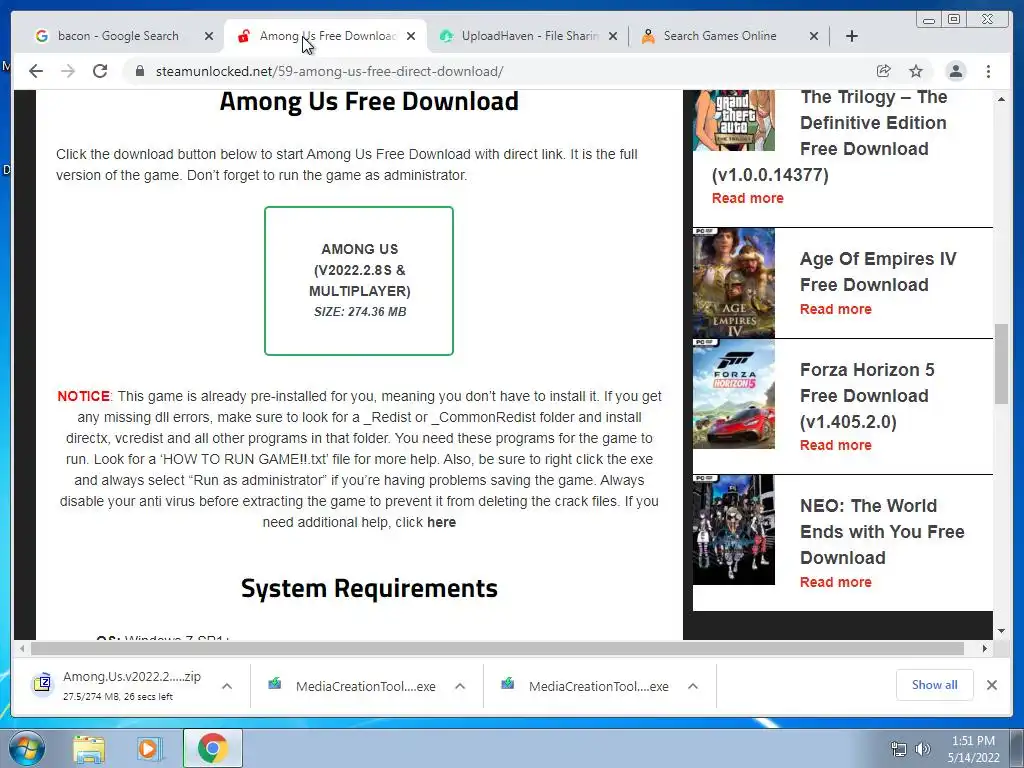Expand options for Among.Us zip download
This screenshot has height=768, width=1024.
click(227, 686)
